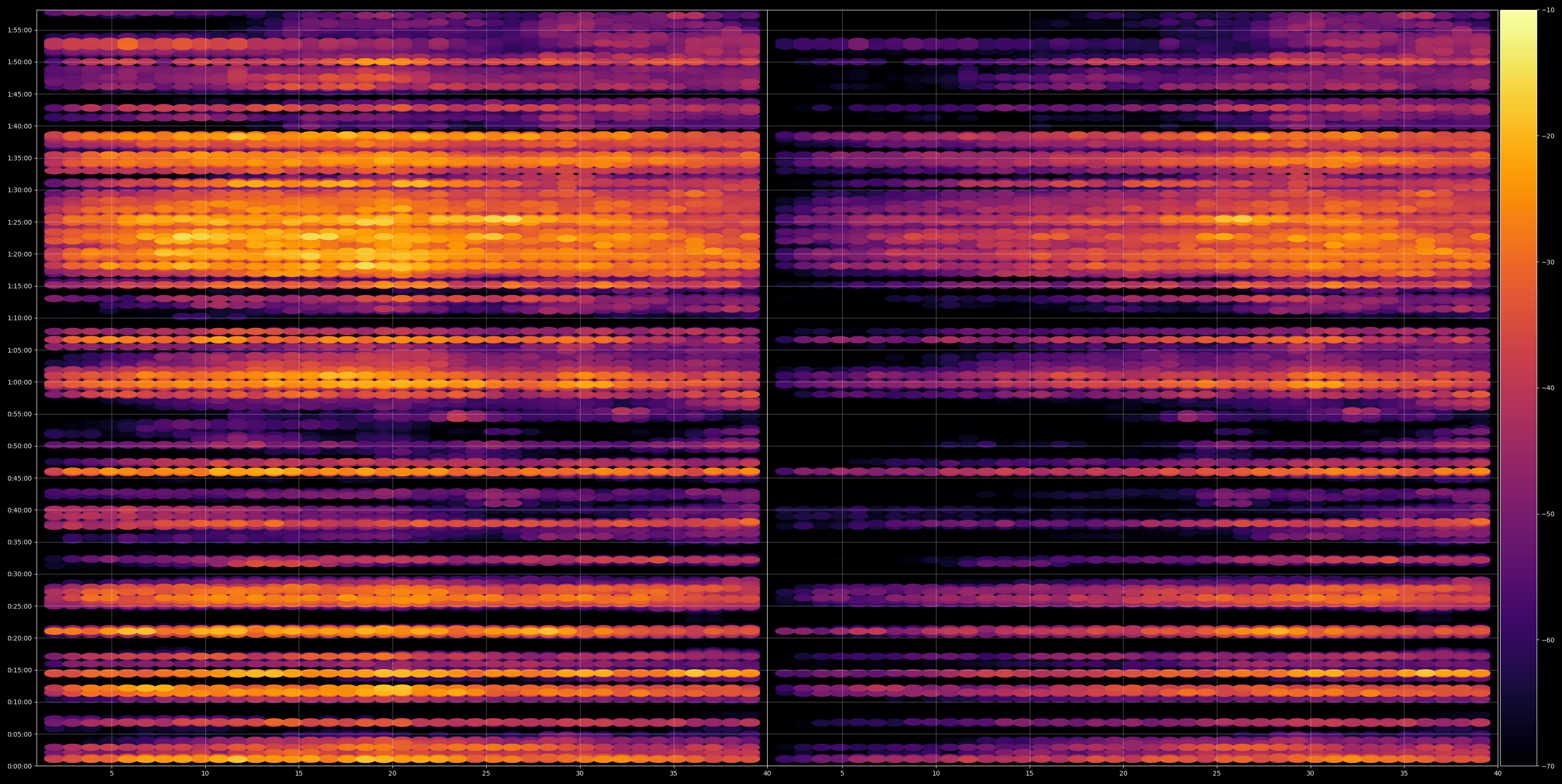The image size is (1562, 784).
Task: Click x-axis label 5 under the left plot
Action: pyautogui.click(x=112, y=774)
